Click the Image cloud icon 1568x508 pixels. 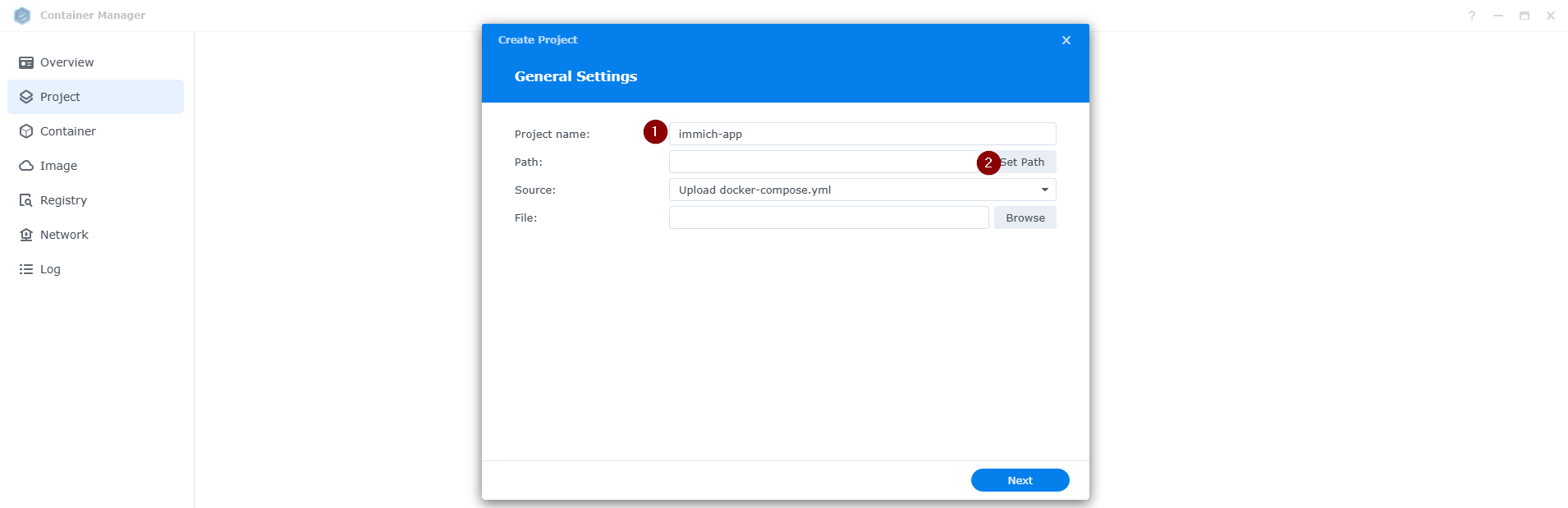[26, 166]
